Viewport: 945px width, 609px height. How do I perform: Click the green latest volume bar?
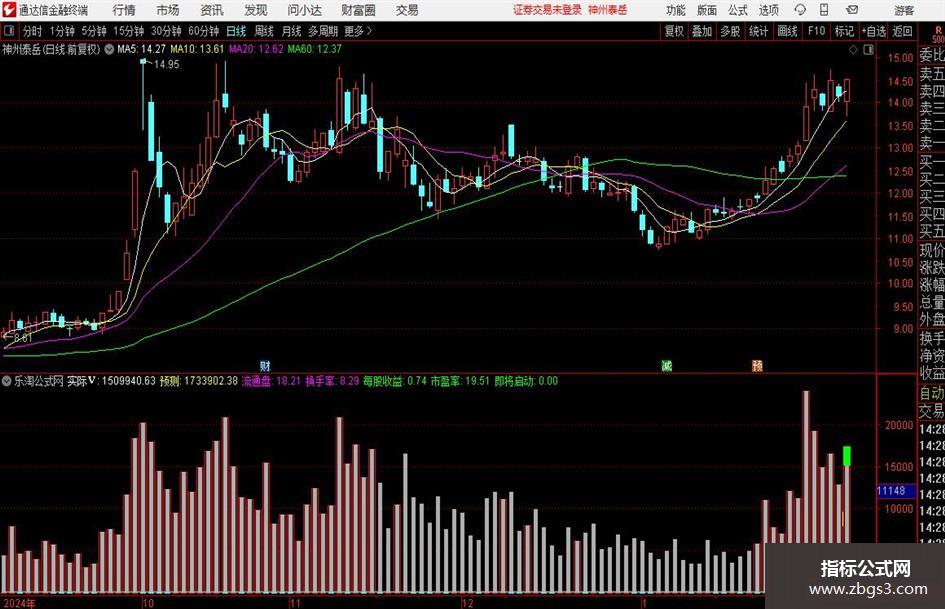[x=847, y=456]
